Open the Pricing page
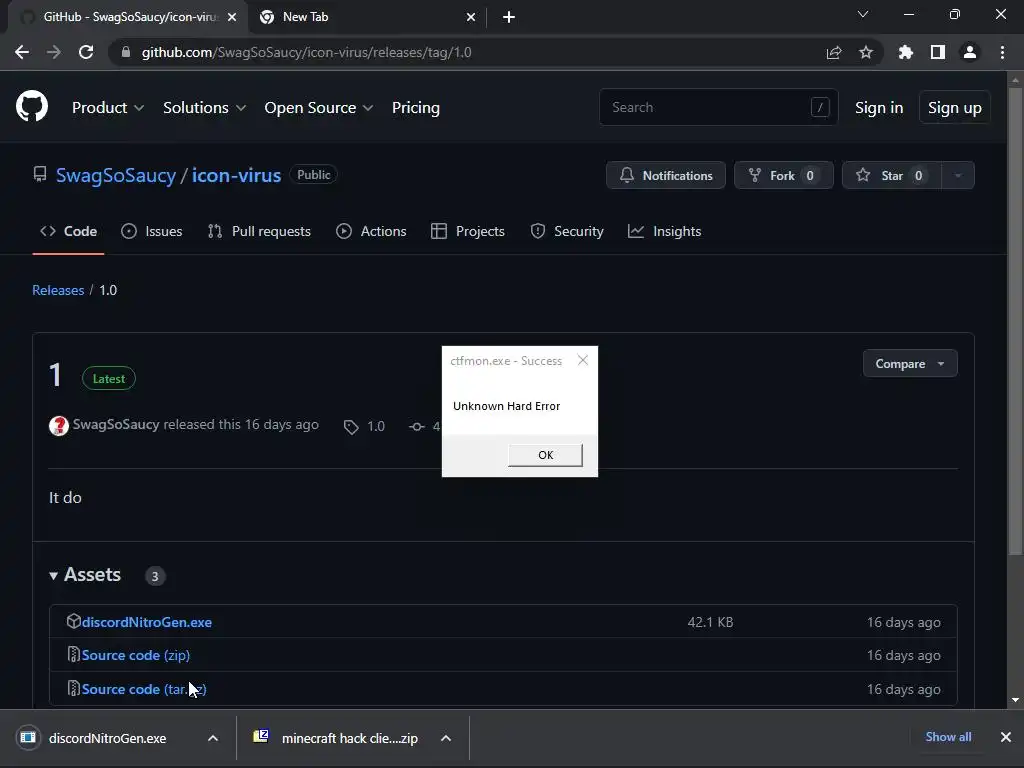 pyautogui.click(x=415, y=108)
